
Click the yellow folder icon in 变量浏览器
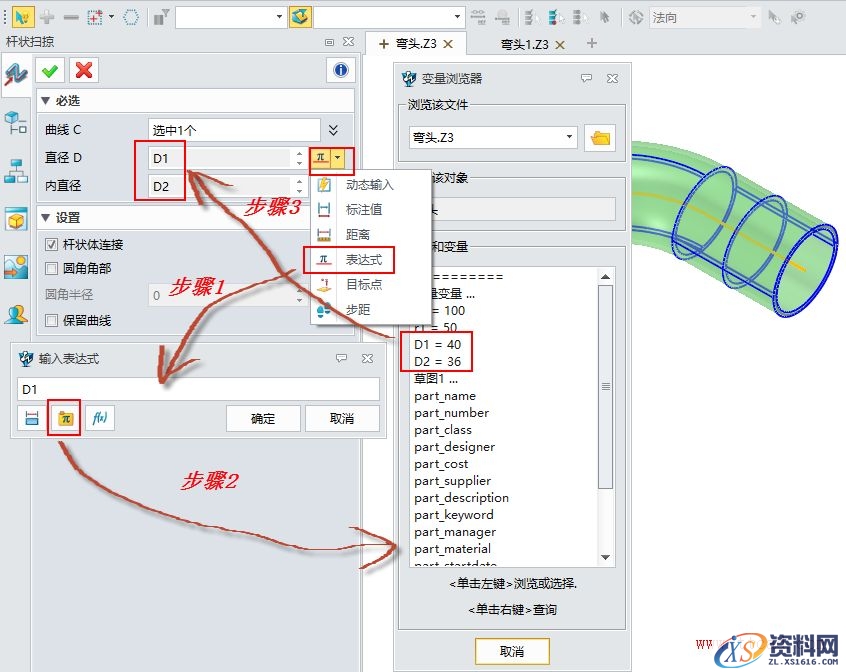click(602, 137)
